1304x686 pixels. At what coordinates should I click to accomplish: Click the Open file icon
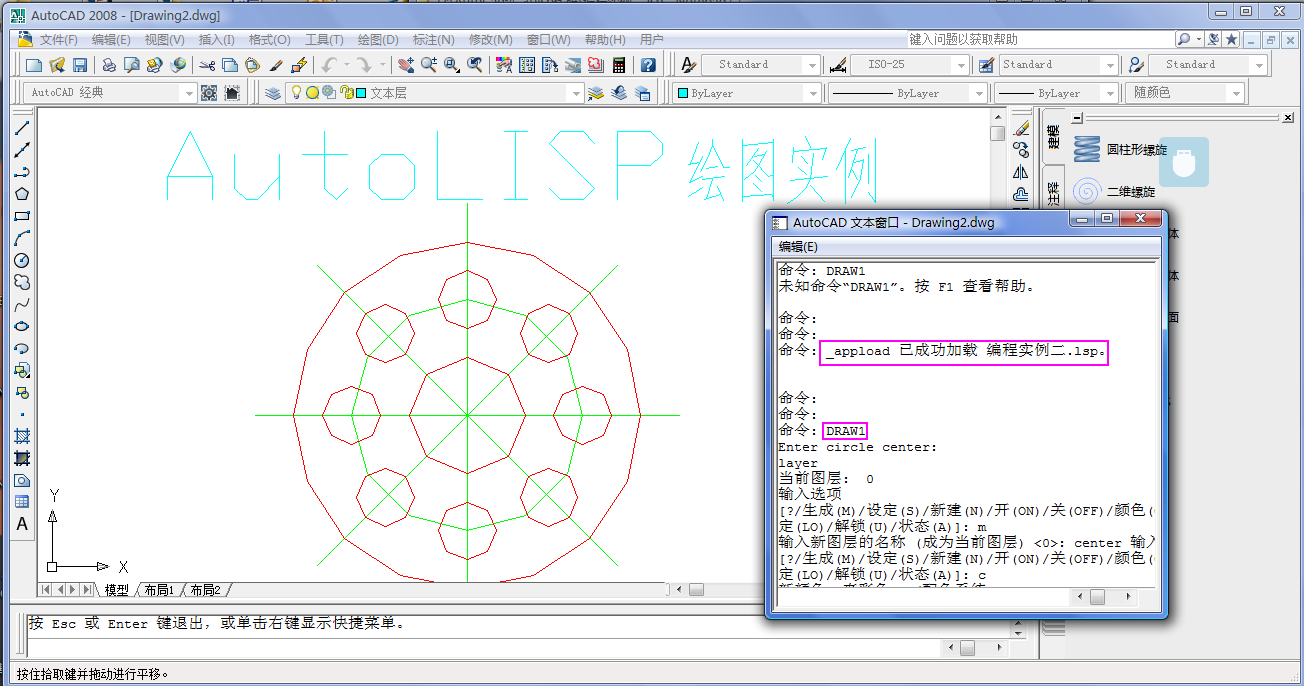(57, 65)
